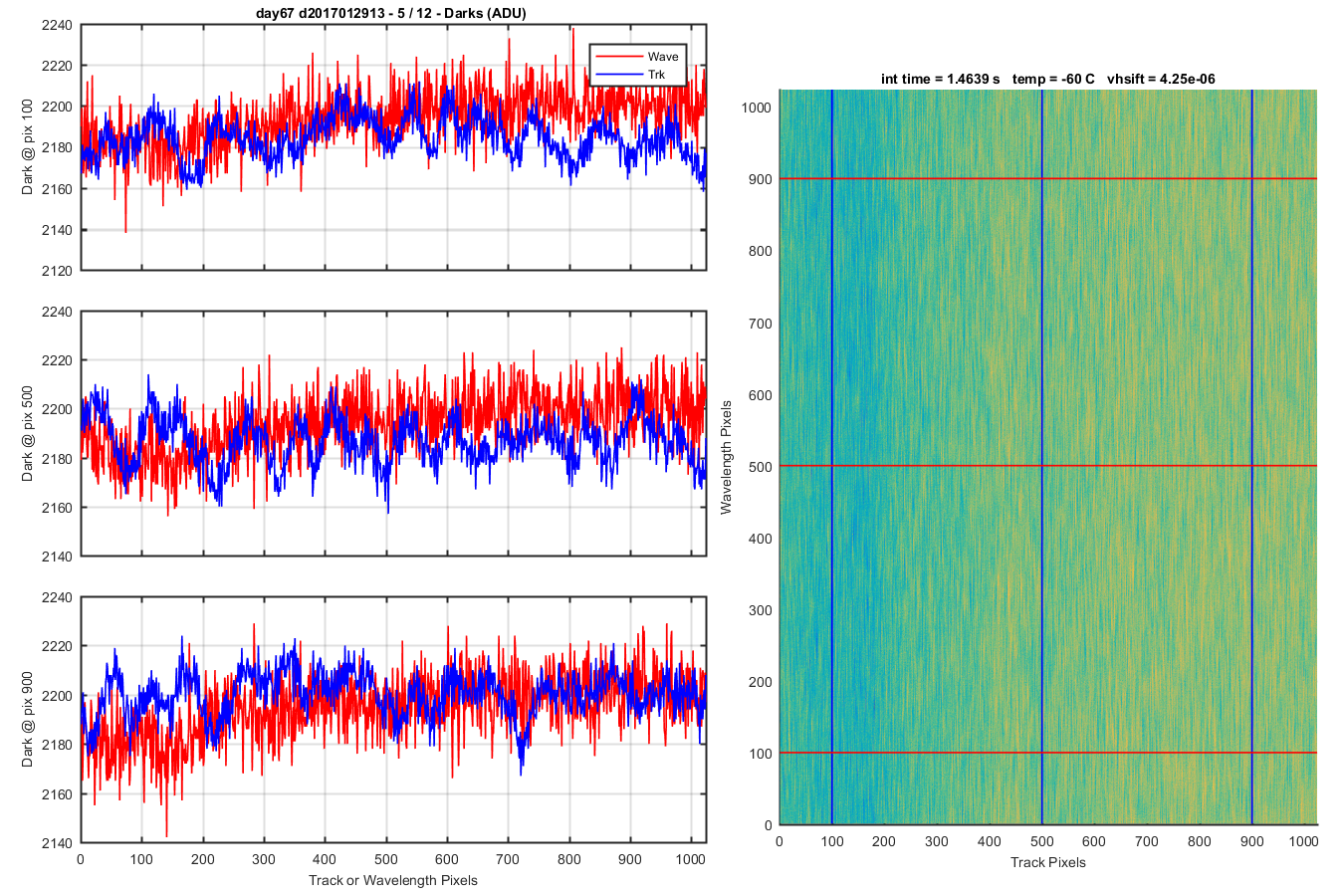Click the red Wave legend line

[617, 57]
